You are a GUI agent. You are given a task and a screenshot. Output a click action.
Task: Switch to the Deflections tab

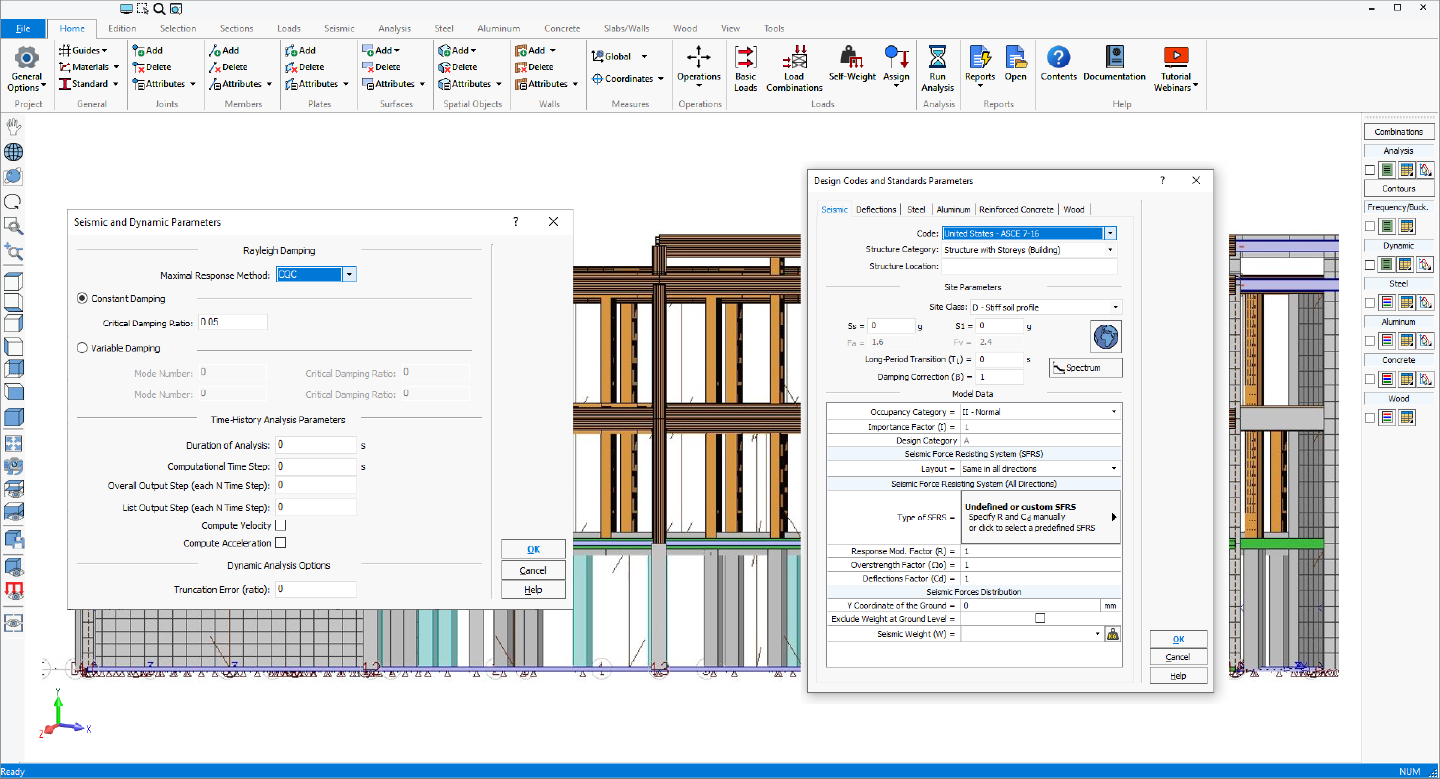click(x=876, y=209)
